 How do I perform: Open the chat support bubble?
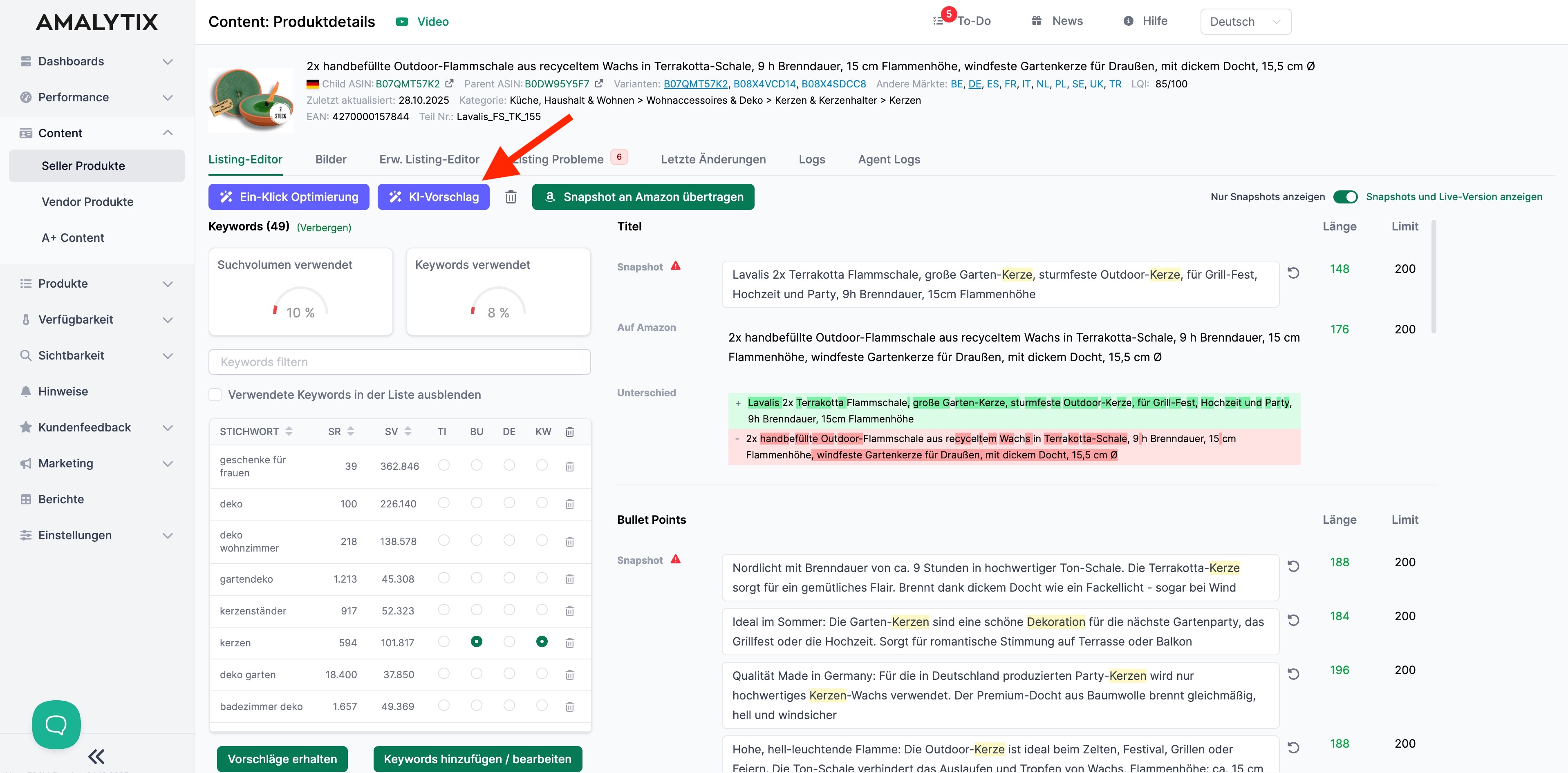point(56,724)
